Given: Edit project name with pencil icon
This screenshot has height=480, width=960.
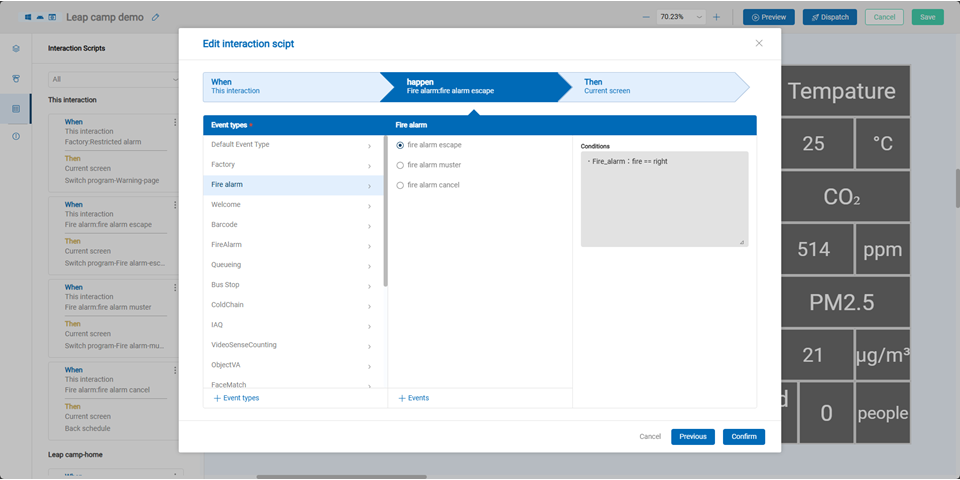Looking at the screenshot, I should 155,17.
